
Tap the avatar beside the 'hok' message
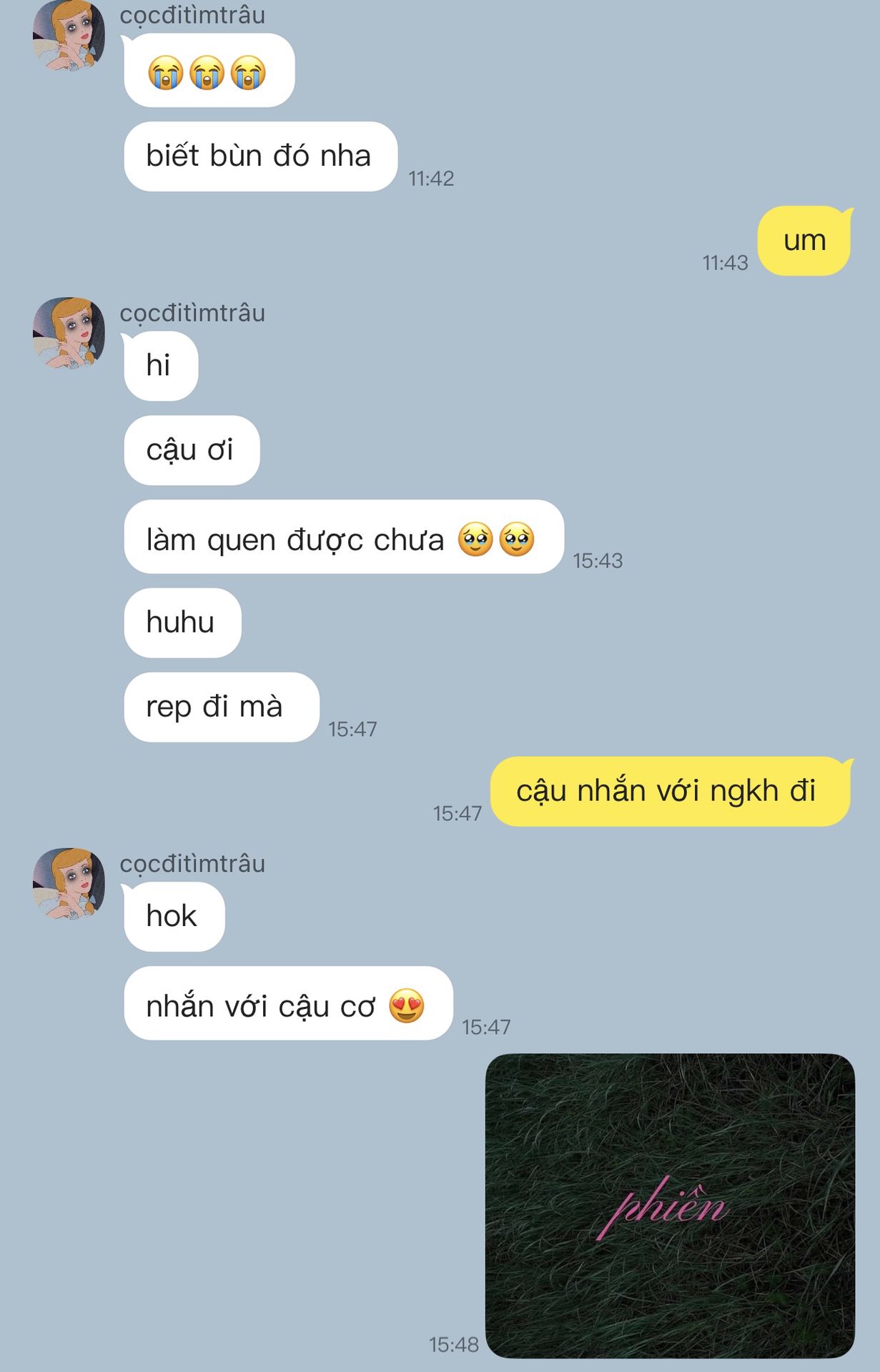pyautogui.click(x=69, y=884)
